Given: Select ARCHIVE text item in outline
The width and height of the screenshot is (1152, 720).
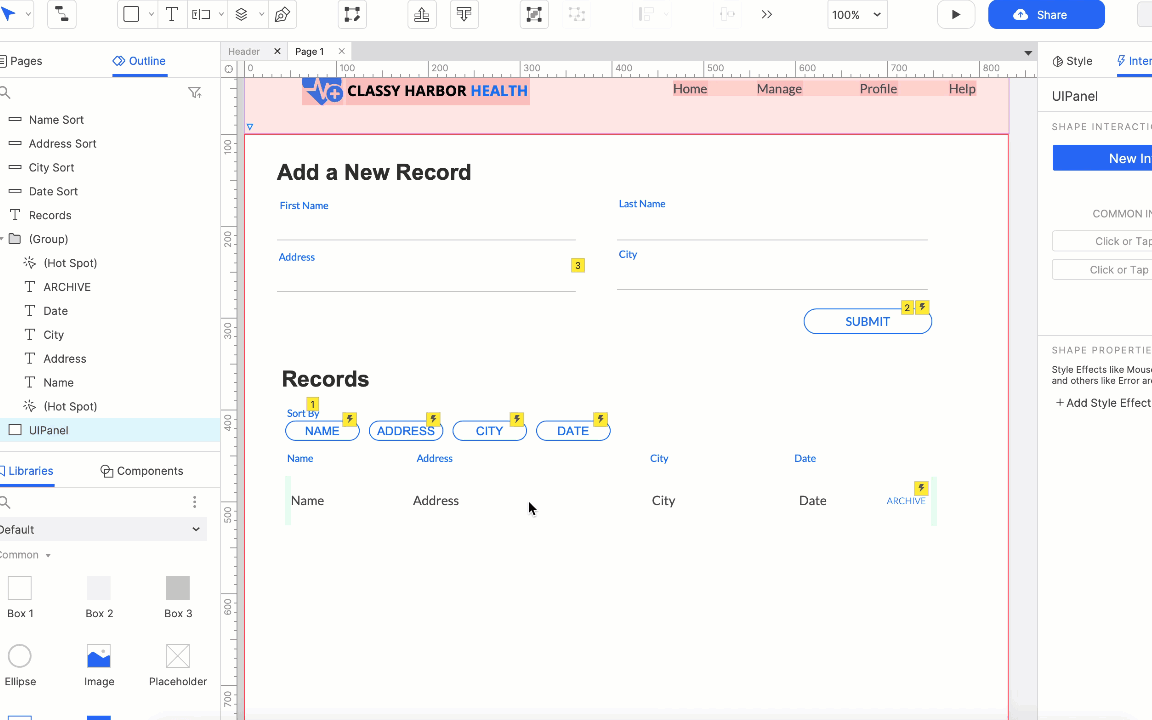Looking at the screenshot, I should click(x=67, y=287).
